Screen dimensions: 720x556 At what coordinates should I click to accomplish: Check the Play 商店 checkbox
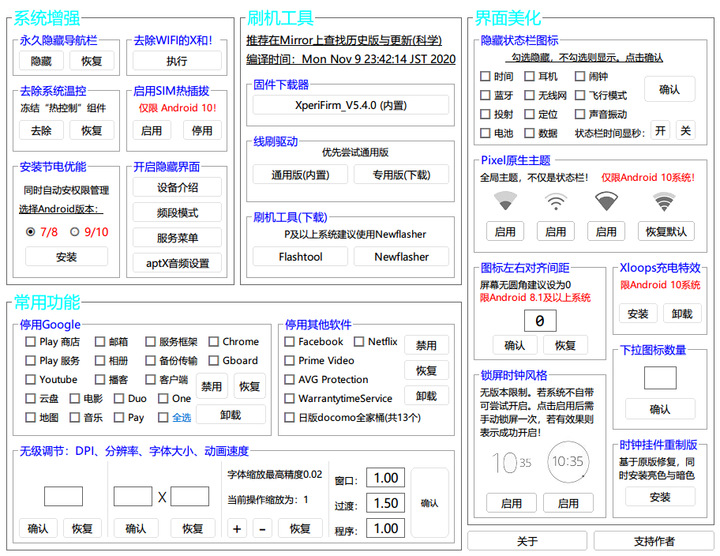click(x=30, y=342)
